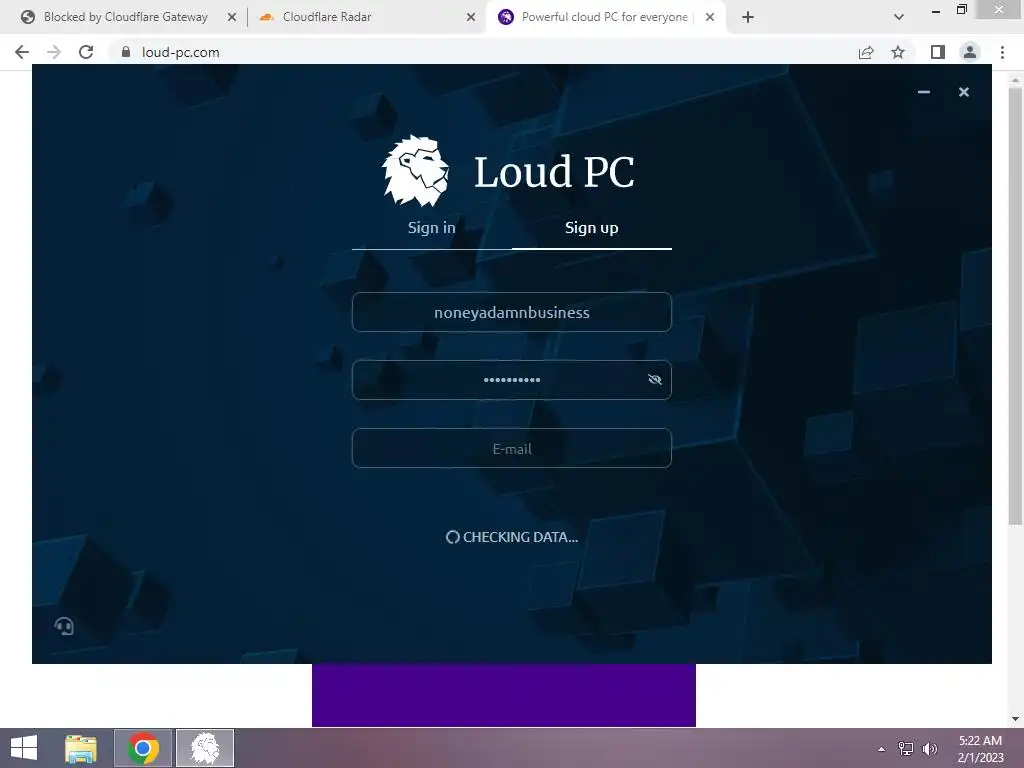
Task: Open the Chrome three-dot menu
Action: [x=1002, y=52]
